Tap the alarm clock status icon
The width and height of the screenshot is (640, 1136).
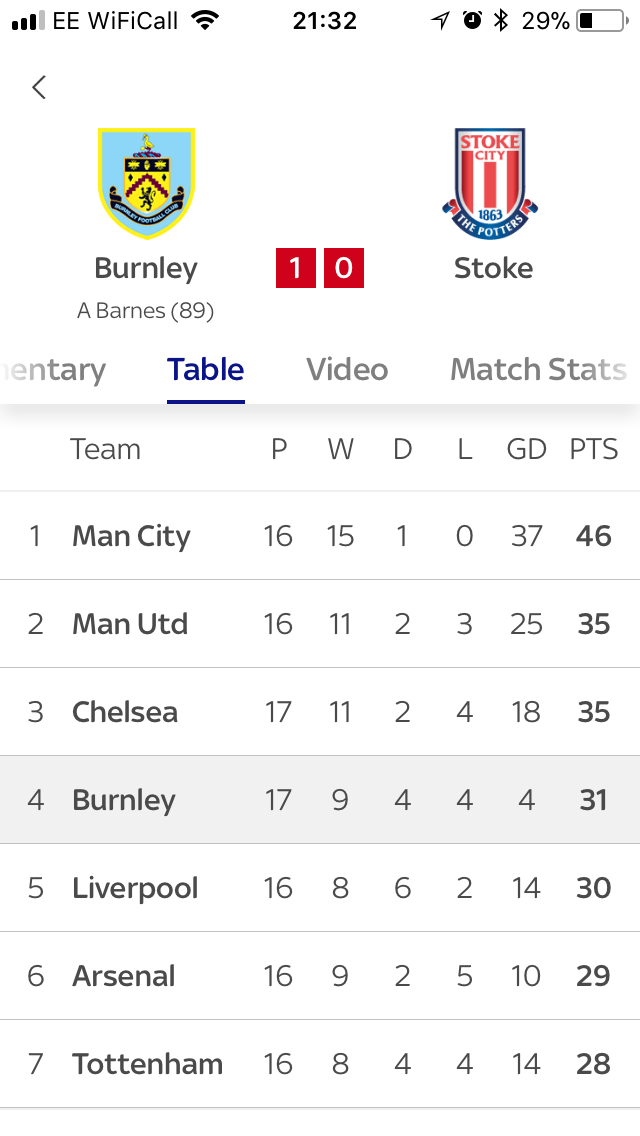point(473,20)
